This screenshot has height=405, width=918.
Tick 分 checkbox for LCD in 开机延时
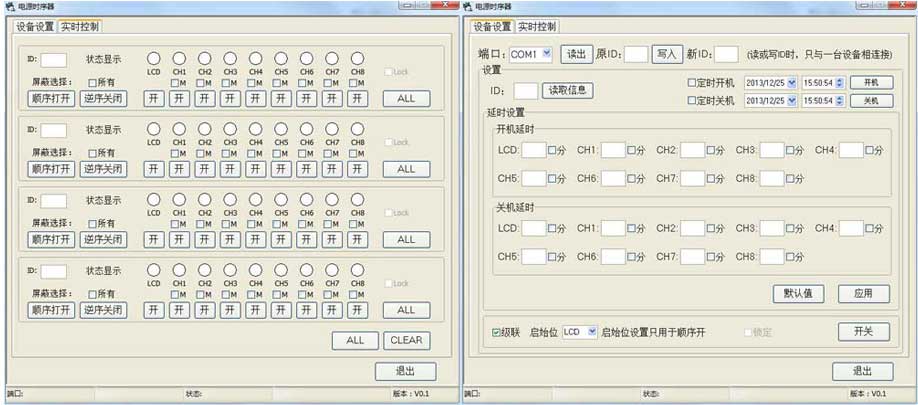pyautogui.click(x=552, y=150)
